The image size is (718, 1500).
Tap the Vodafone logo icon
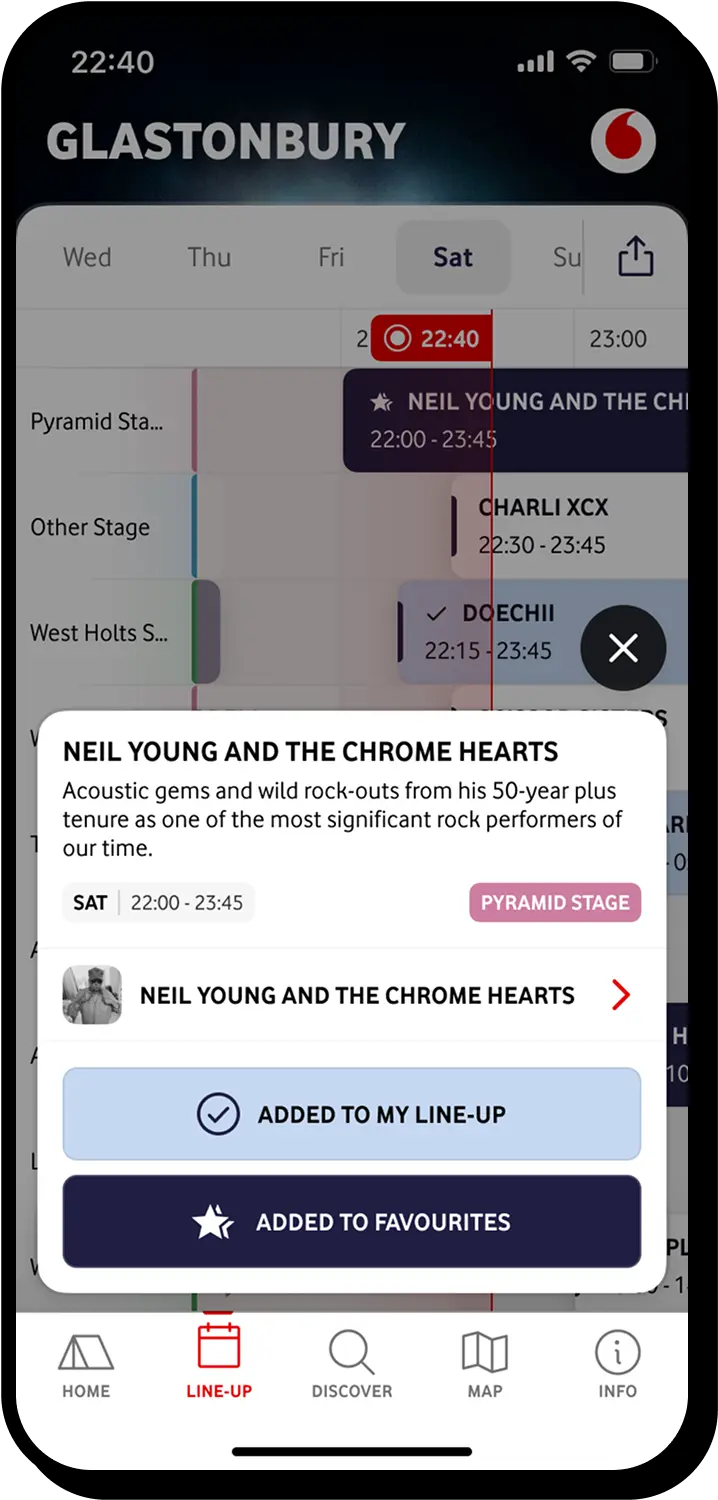[623, 141]
